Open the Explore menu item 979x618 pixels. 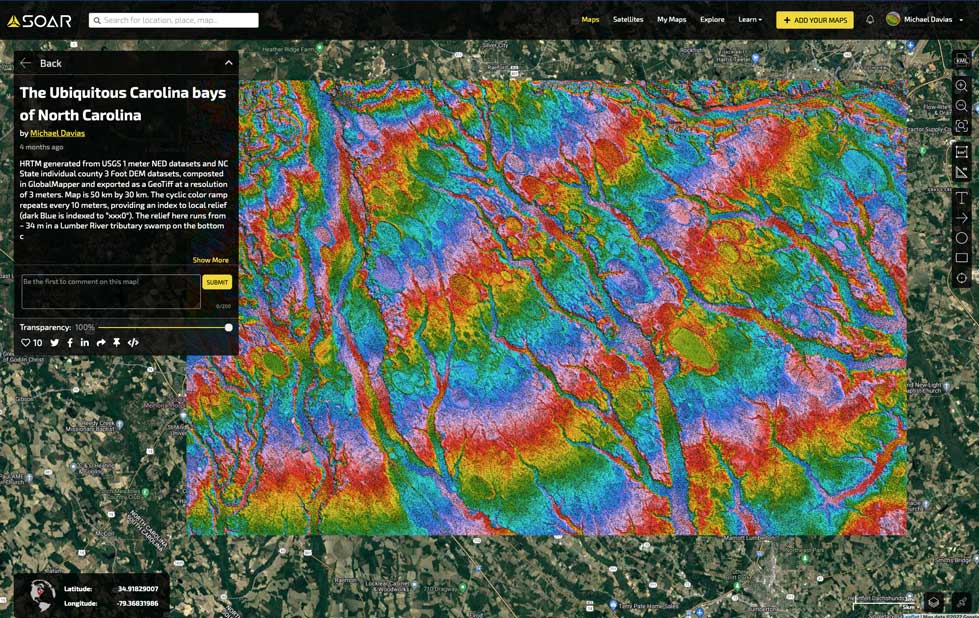click(x=712, y=20)
